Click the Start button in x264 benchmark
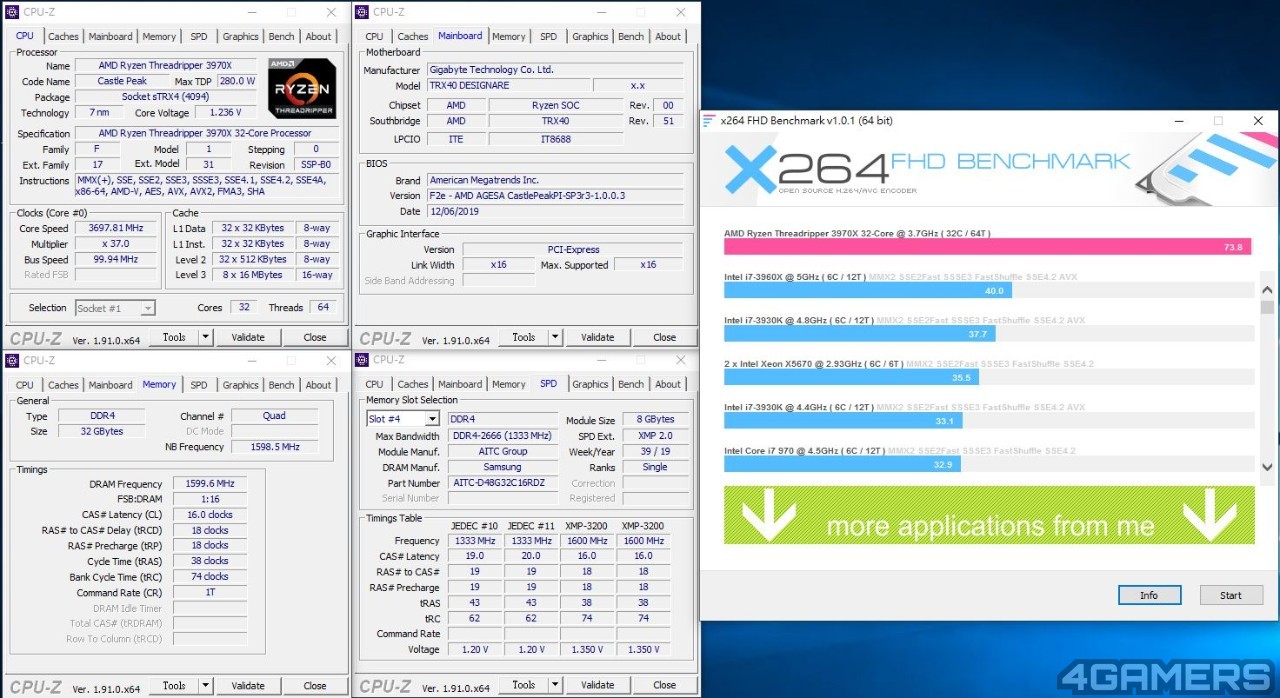The image size is (1280, 698). (1231, 595)
